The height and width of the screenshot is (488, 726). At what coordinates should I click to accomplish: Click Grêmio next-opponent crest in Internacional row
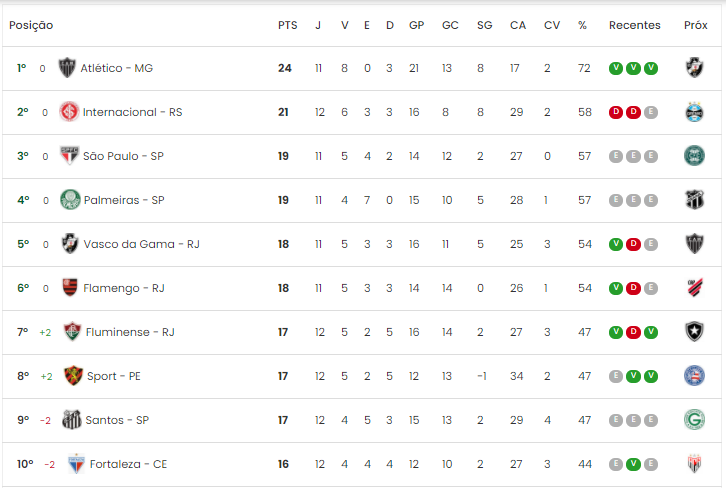point(695,112)
